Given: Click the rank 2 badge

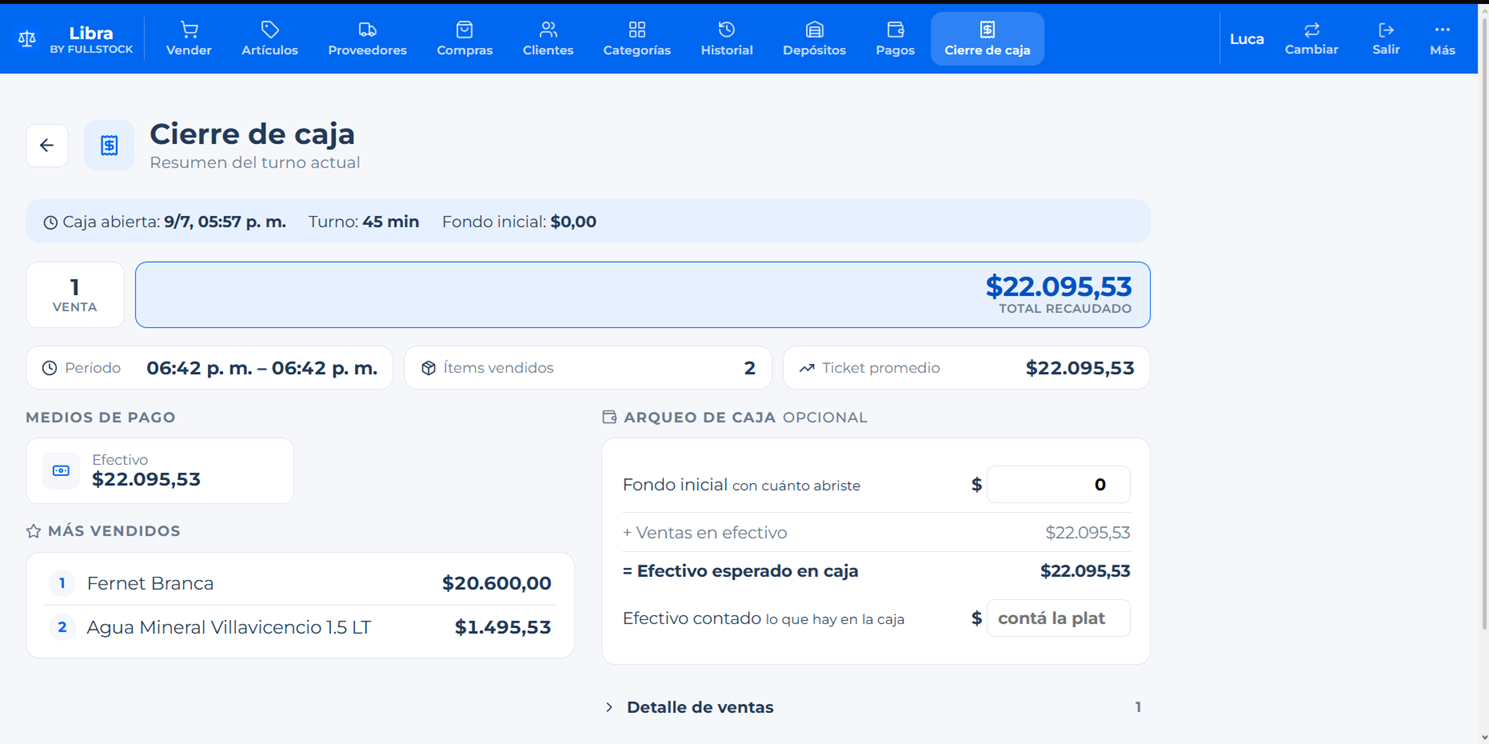Looking at the screenshot, I should point(62,627).
